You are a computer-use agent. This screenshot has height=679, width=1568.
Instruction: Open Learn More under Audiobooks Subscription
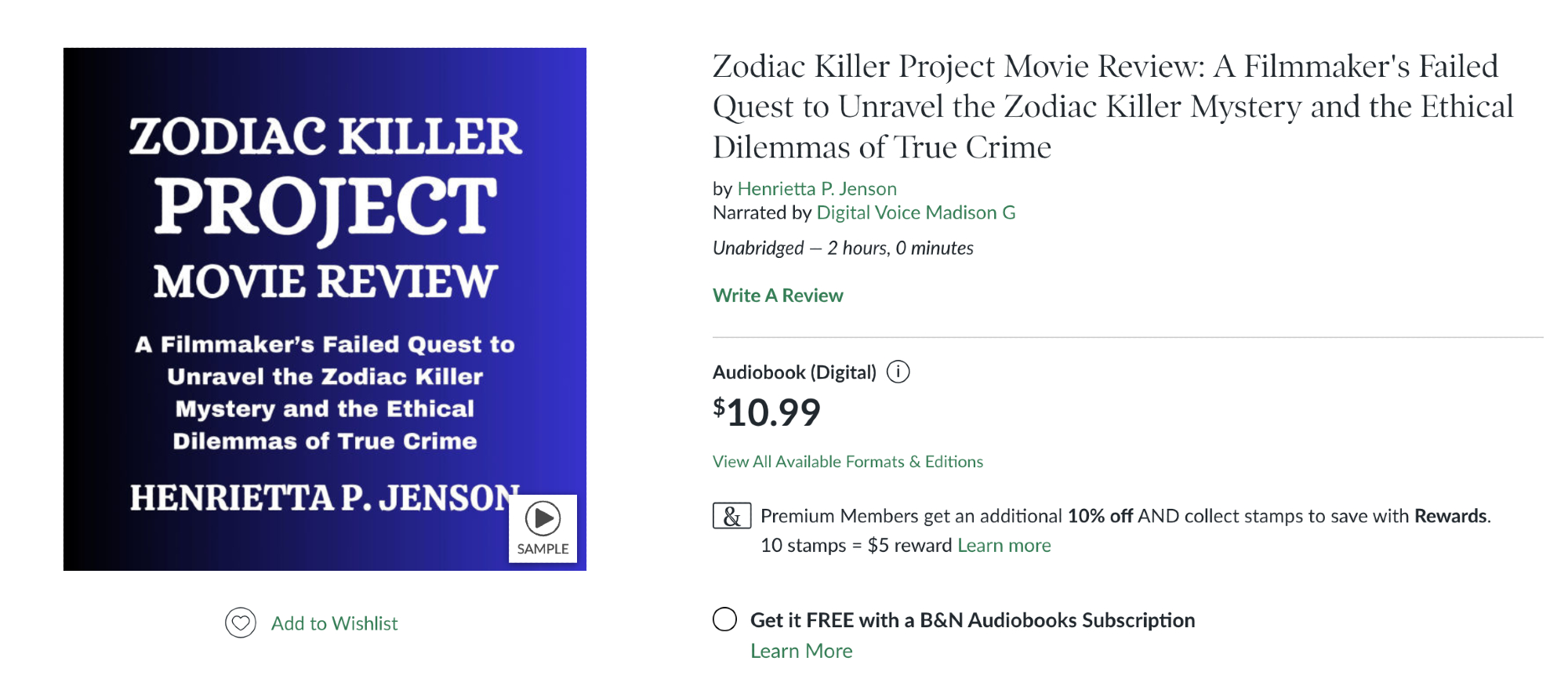(x=801, y=651)
